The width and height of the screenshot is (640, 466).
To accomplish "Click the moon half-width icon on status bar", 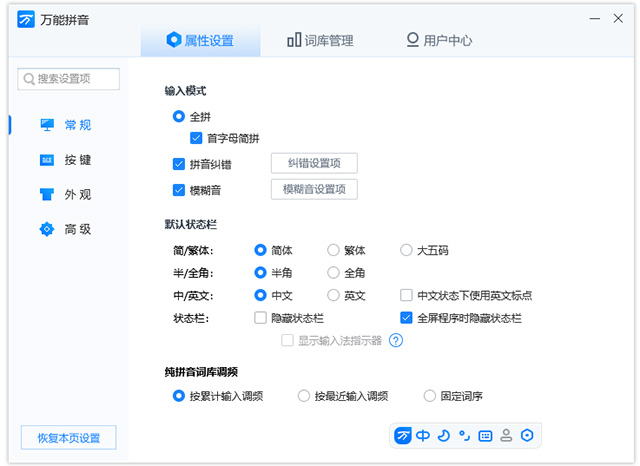I will click(x=444, y=435).
